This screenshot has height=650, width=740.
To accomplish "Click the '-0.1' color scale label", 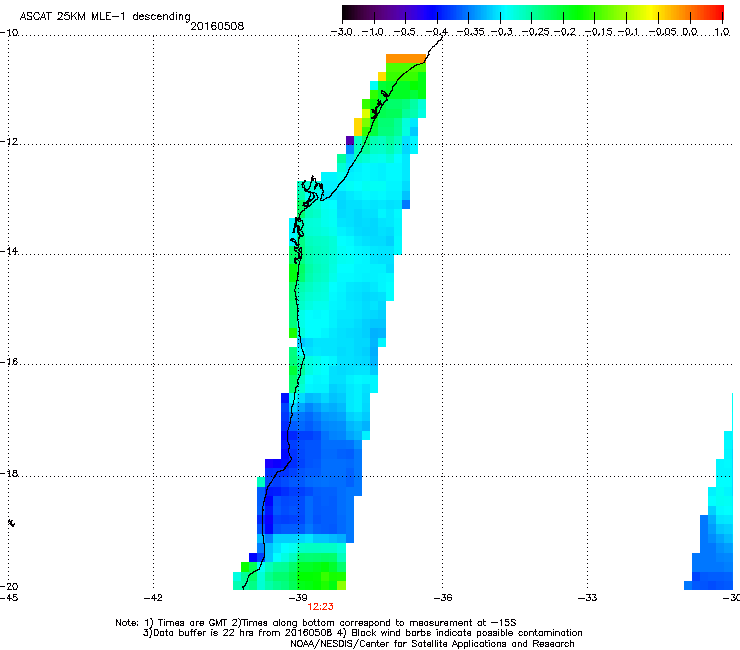I will pyautogui.click(x=628, y=32).
